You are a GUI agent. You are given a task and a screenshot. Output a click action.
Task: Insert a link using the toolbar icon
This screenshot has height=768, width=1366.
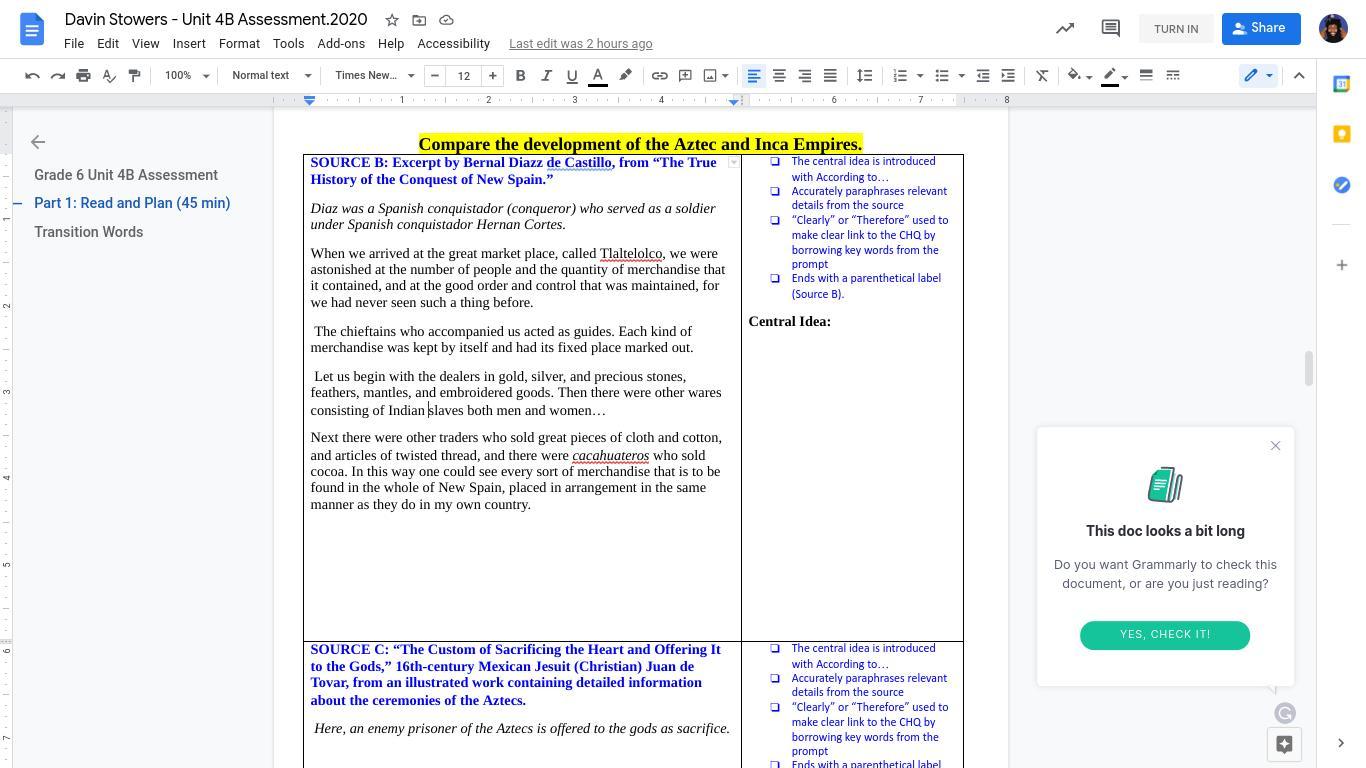pyautogui.click(x=659, y=76)
